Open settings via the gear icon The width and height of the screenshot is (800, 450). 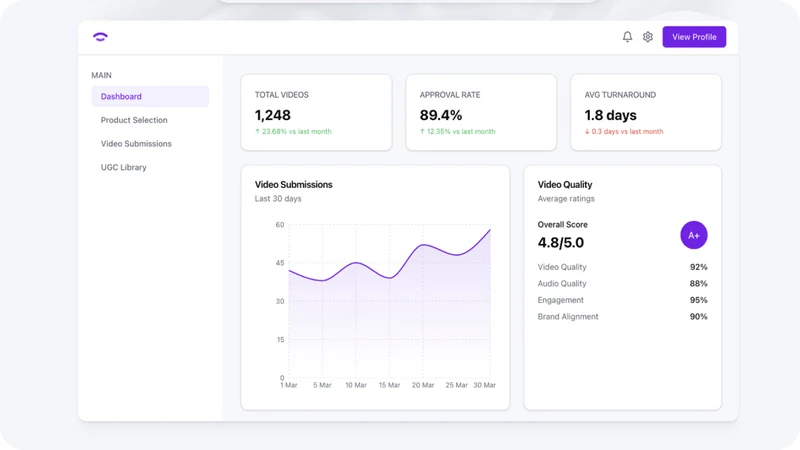(x=647, y=37)
